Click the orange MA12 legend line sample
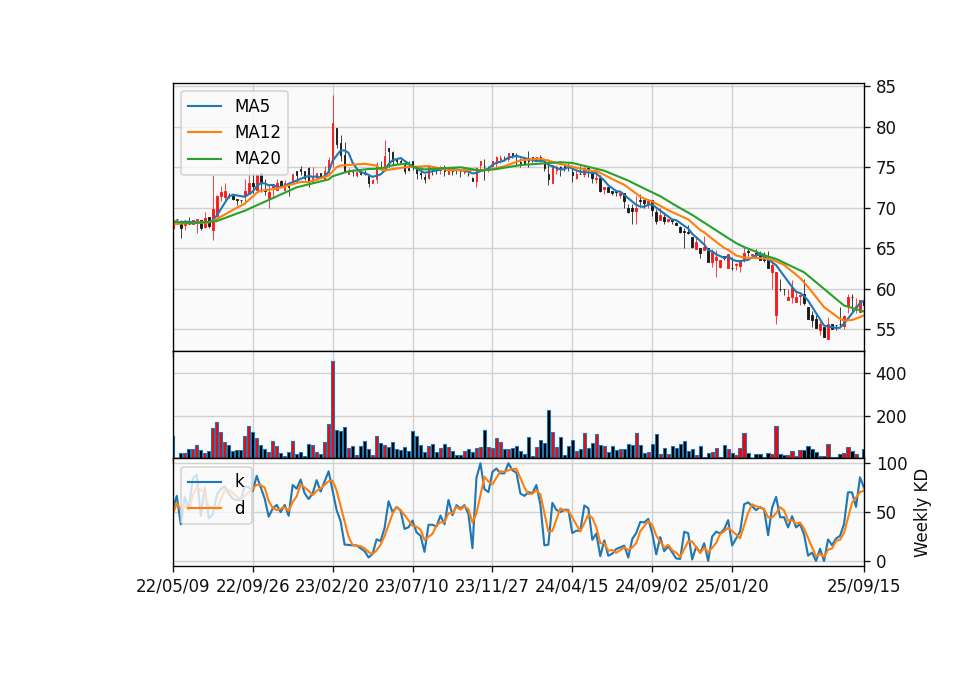 point(204,132)
